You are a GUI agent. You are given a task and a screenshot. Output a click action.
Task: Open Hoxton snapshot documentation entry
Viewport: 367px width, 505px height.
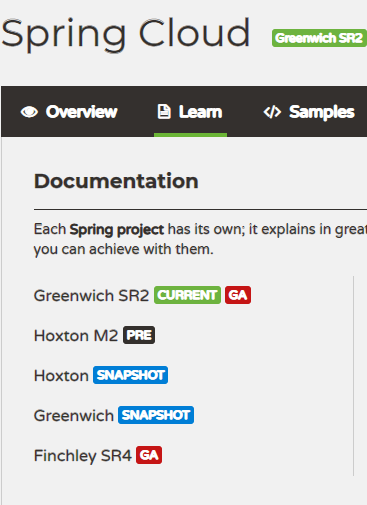click(x=61, y=376)
